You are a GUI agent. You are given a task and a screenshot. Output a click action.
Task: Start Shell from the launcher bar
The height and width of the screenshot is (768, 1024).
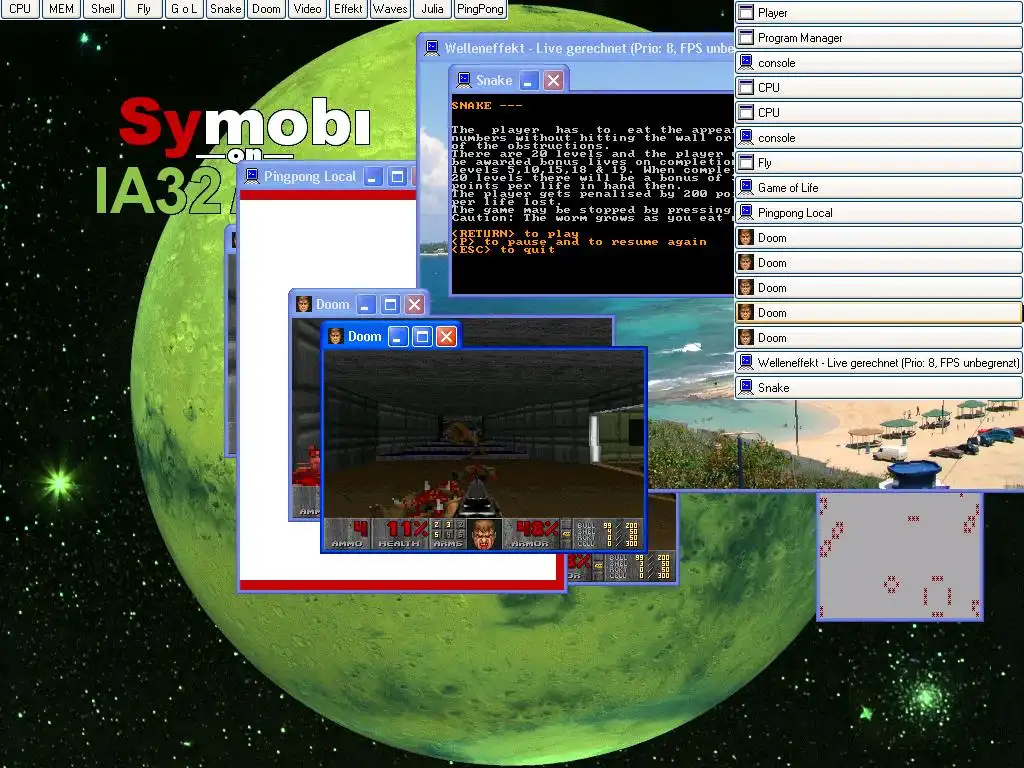point(103,9)
